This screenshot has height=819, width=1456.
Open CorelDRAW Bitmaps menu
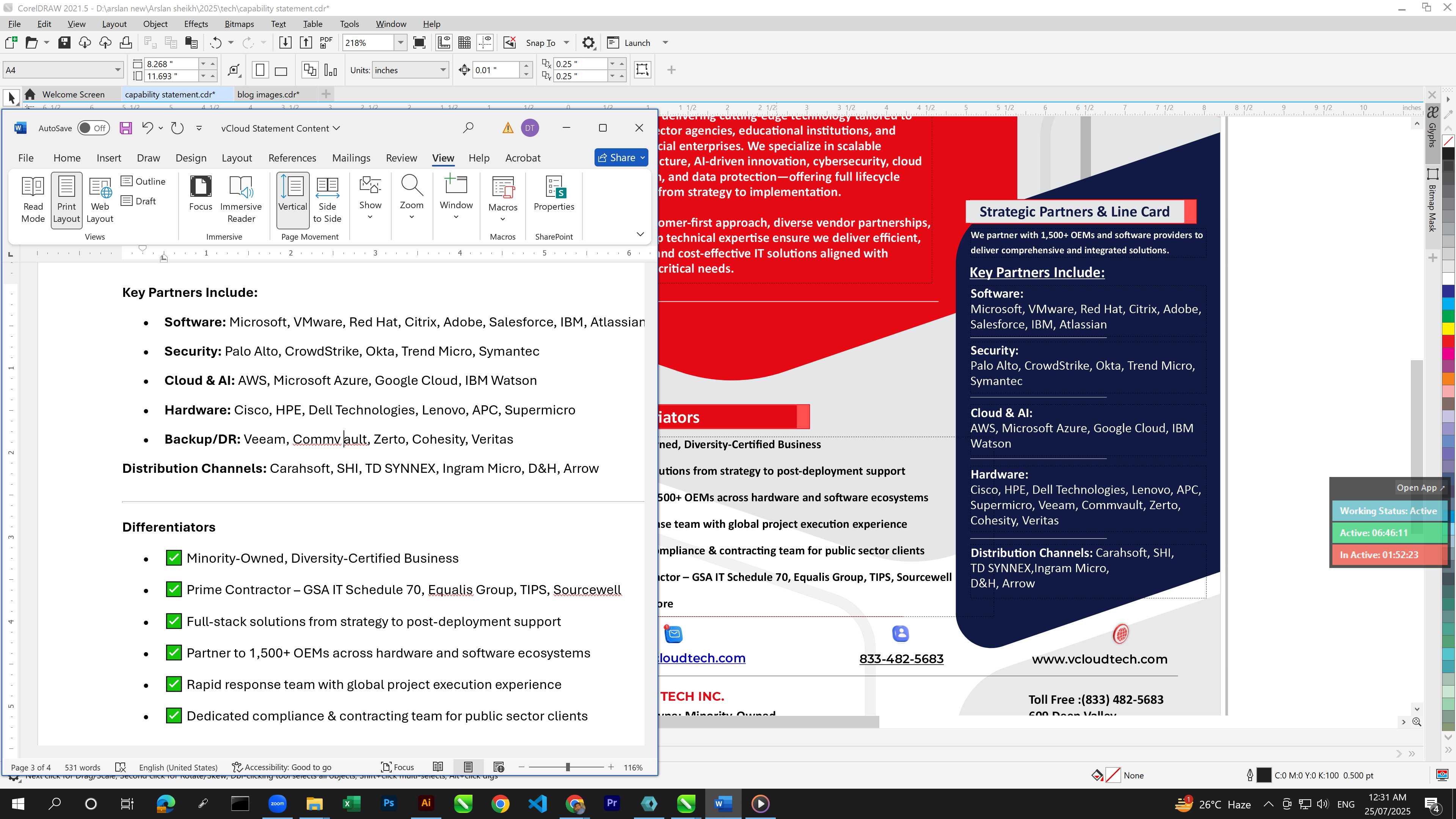click(x=239, y=24)
